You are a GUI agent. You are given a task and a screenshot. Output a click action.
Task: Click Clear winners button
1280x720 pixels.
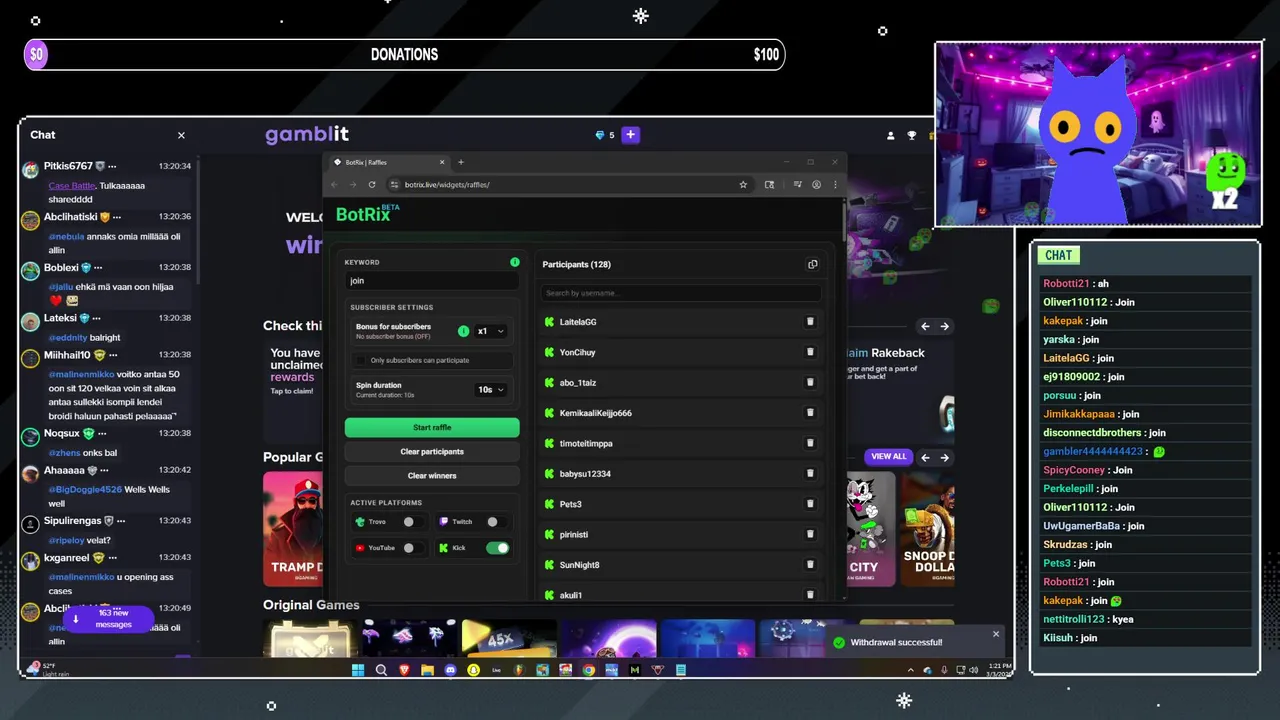432,475
